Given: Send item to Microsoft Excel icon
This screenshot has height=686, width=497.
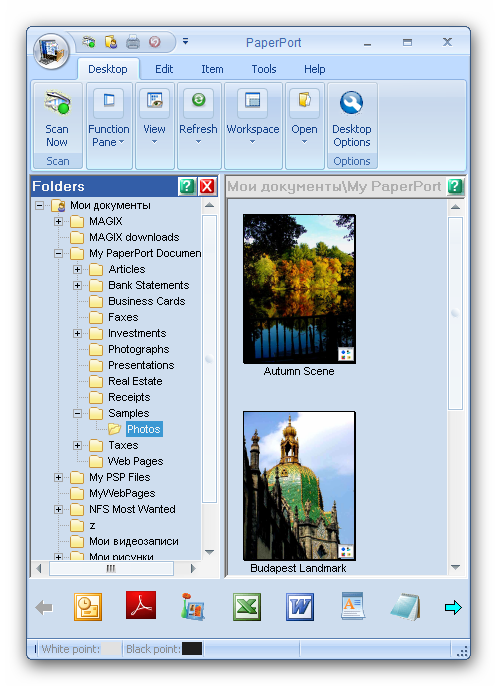Looking at the screenshot, I should point(247,606).
